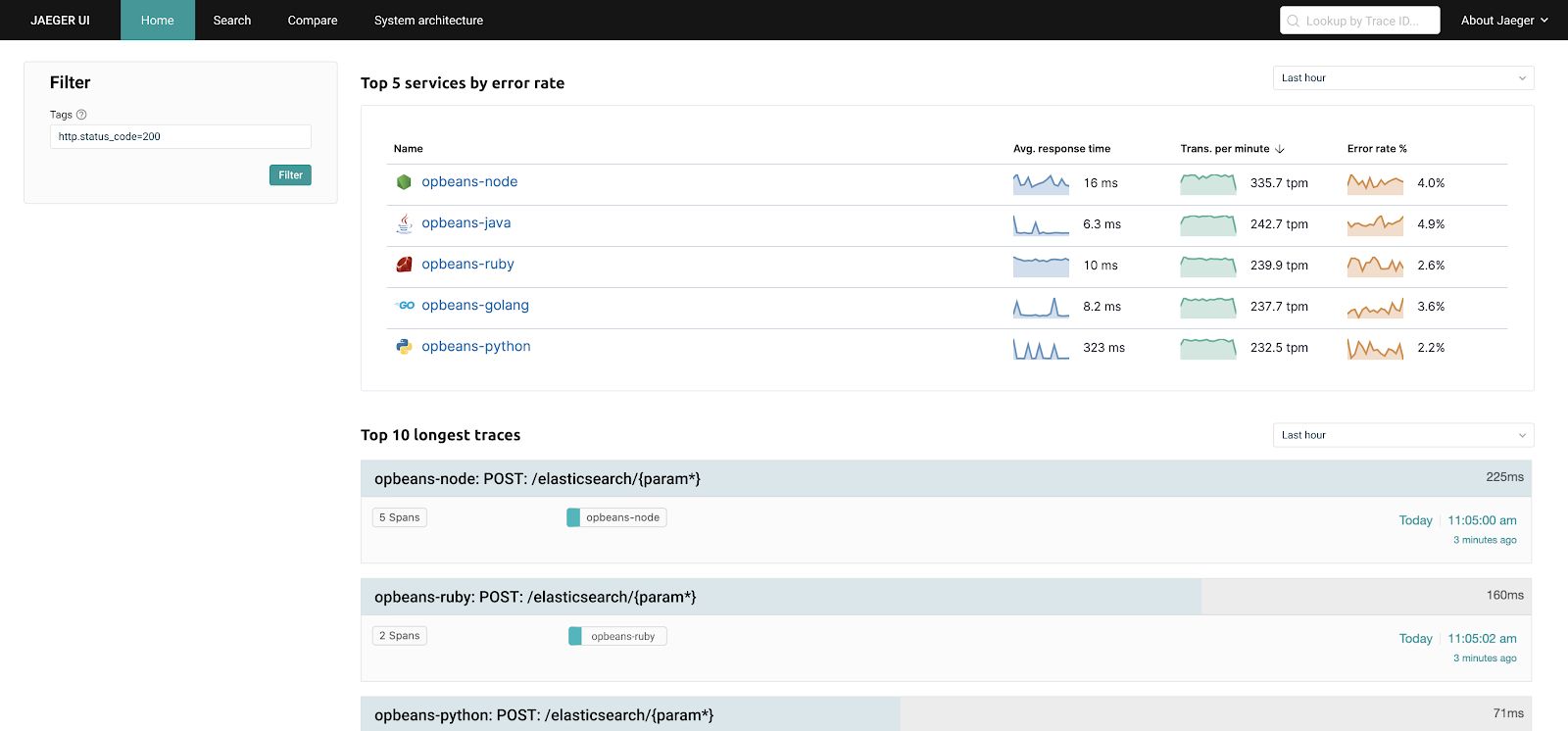Click the opbeans-node service icon
Image resolution: width=1568 pixels, height=731 pixels.
coord(404,182)
